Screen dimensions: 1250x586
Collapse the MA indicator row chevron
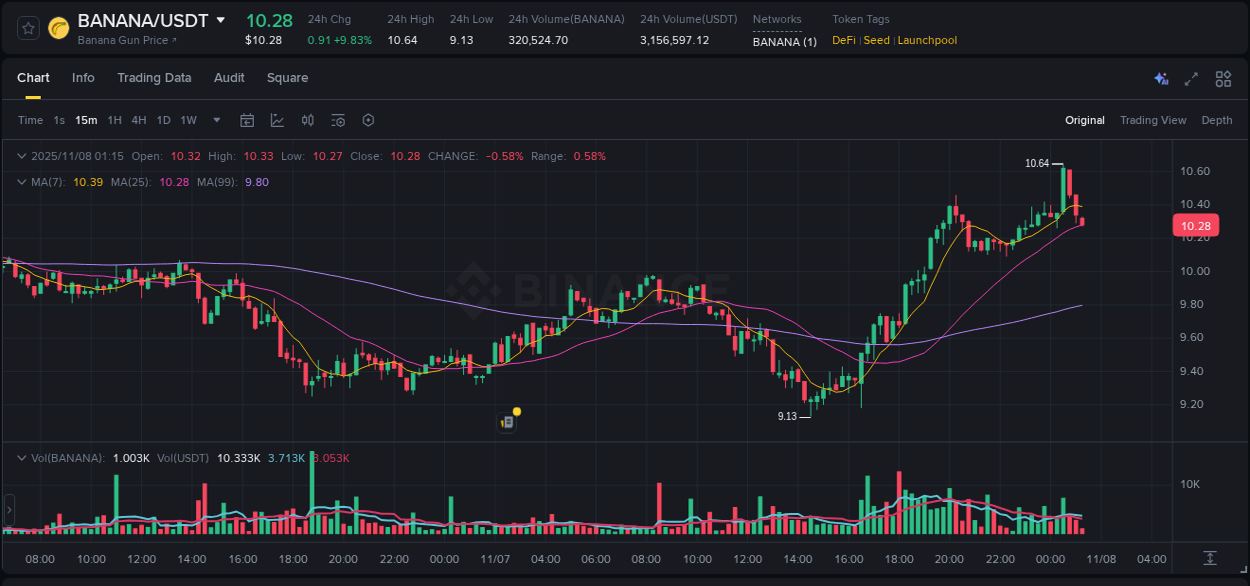[x=21, y=182]
